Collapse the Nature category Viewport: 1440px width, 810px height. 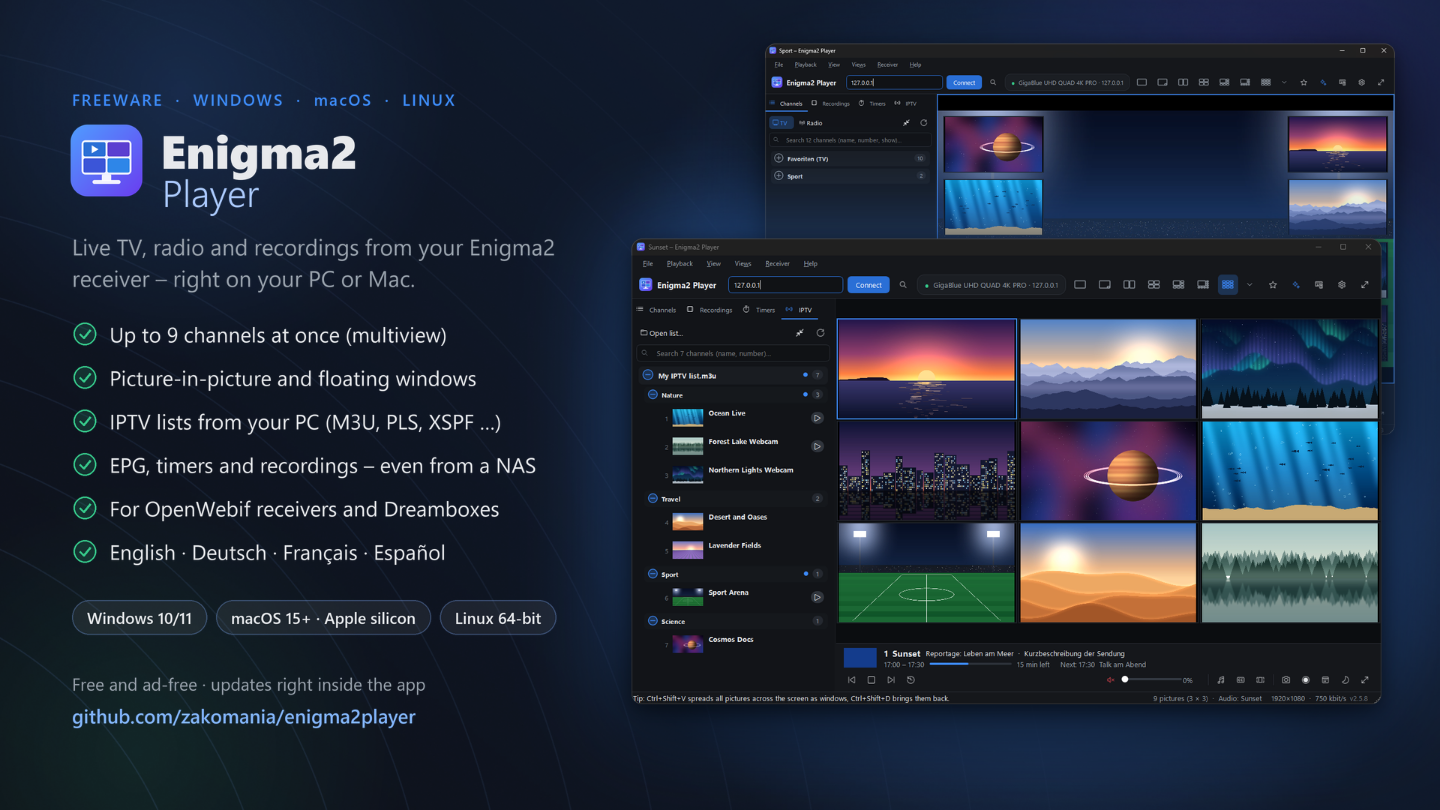652,395
